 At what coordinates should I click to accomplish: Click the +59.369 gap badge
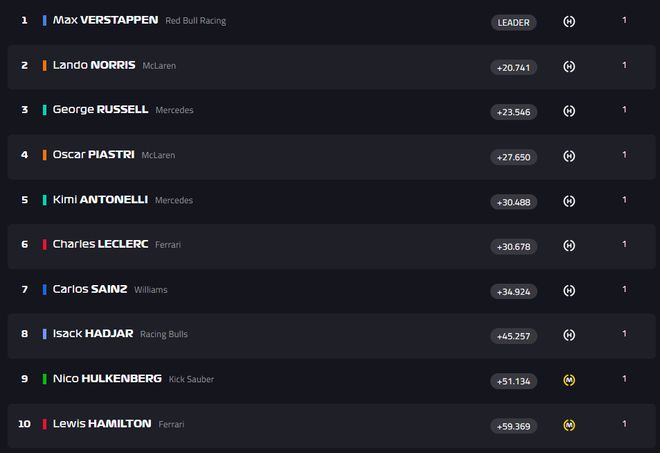pyautogui.click(x=514, y=426)
